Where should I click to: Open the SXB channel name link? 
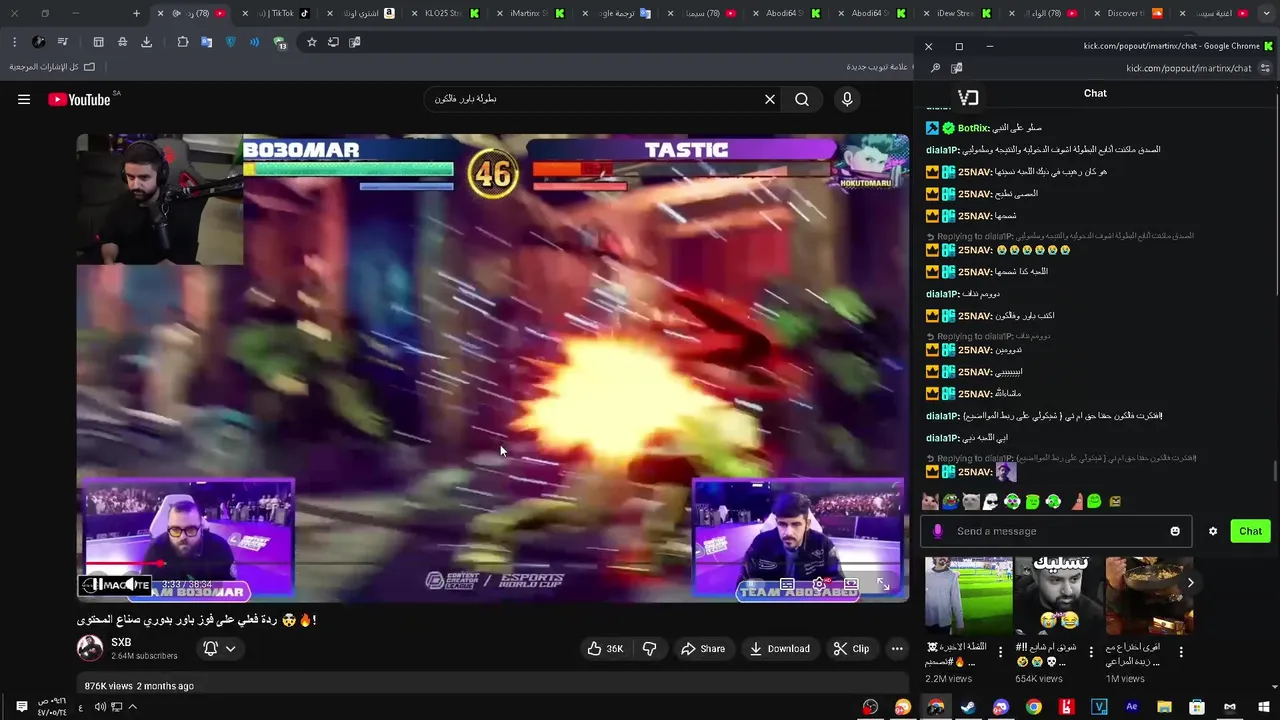pos(121,642)
